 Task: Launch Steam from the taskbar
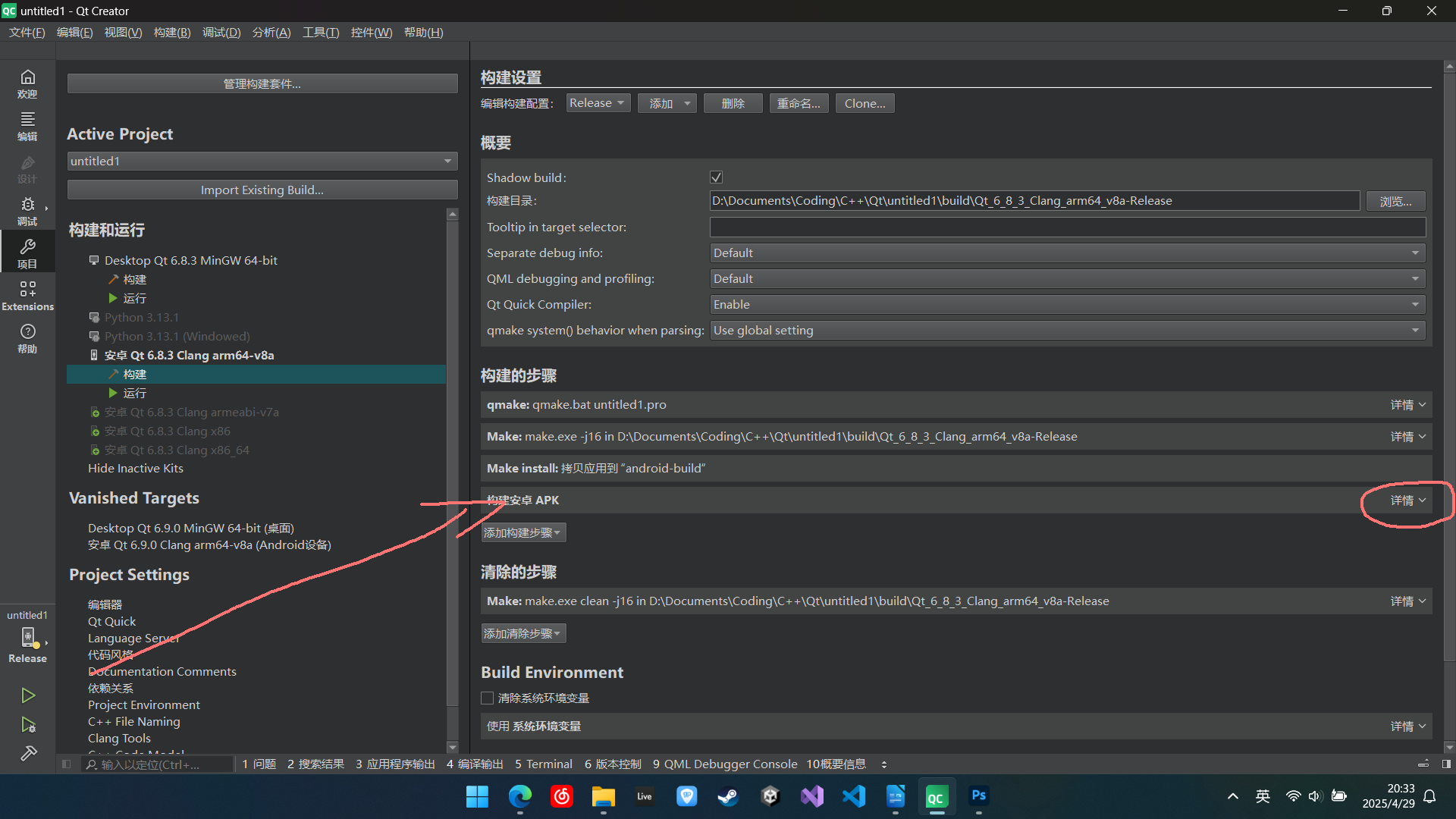[728, 796]
